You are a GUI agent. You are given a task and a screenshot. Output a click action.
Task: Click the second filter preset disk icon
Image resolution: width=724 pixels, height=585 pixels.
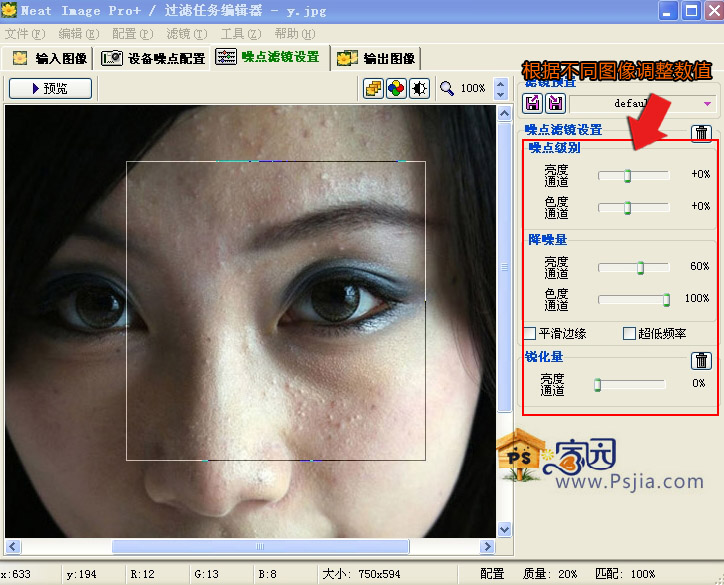click(555, 103)
